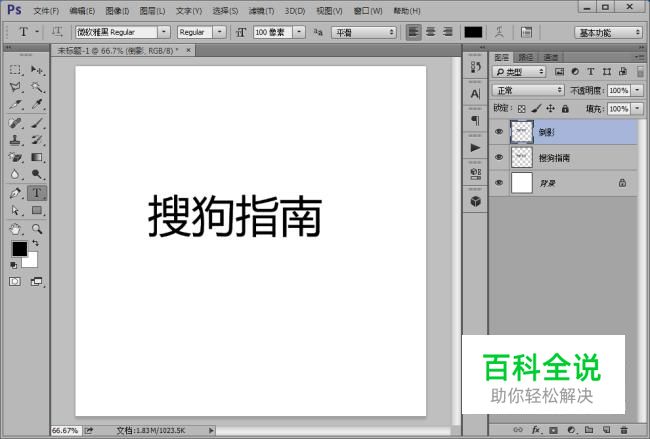
Task: Select the Eyedropper tool
Action: (x=37, y=104)
